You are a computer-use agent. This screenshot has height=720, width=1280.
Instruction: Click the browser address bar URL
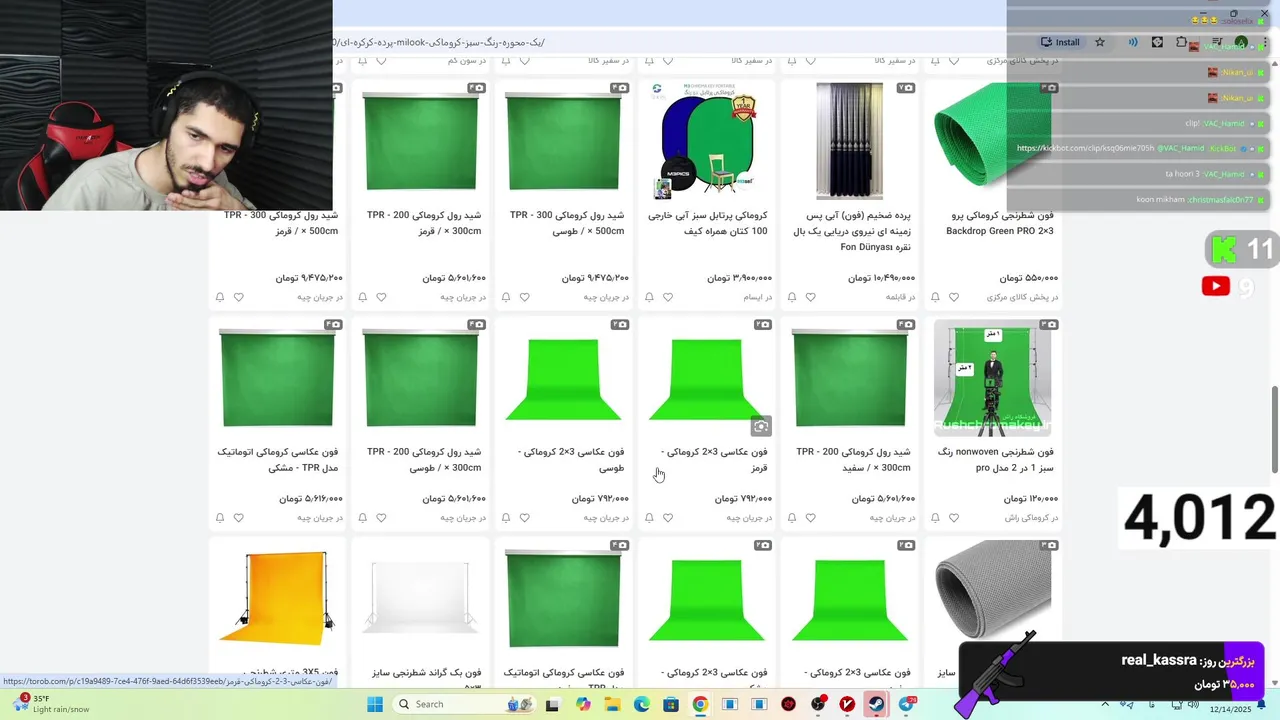(x=440, y=42)
